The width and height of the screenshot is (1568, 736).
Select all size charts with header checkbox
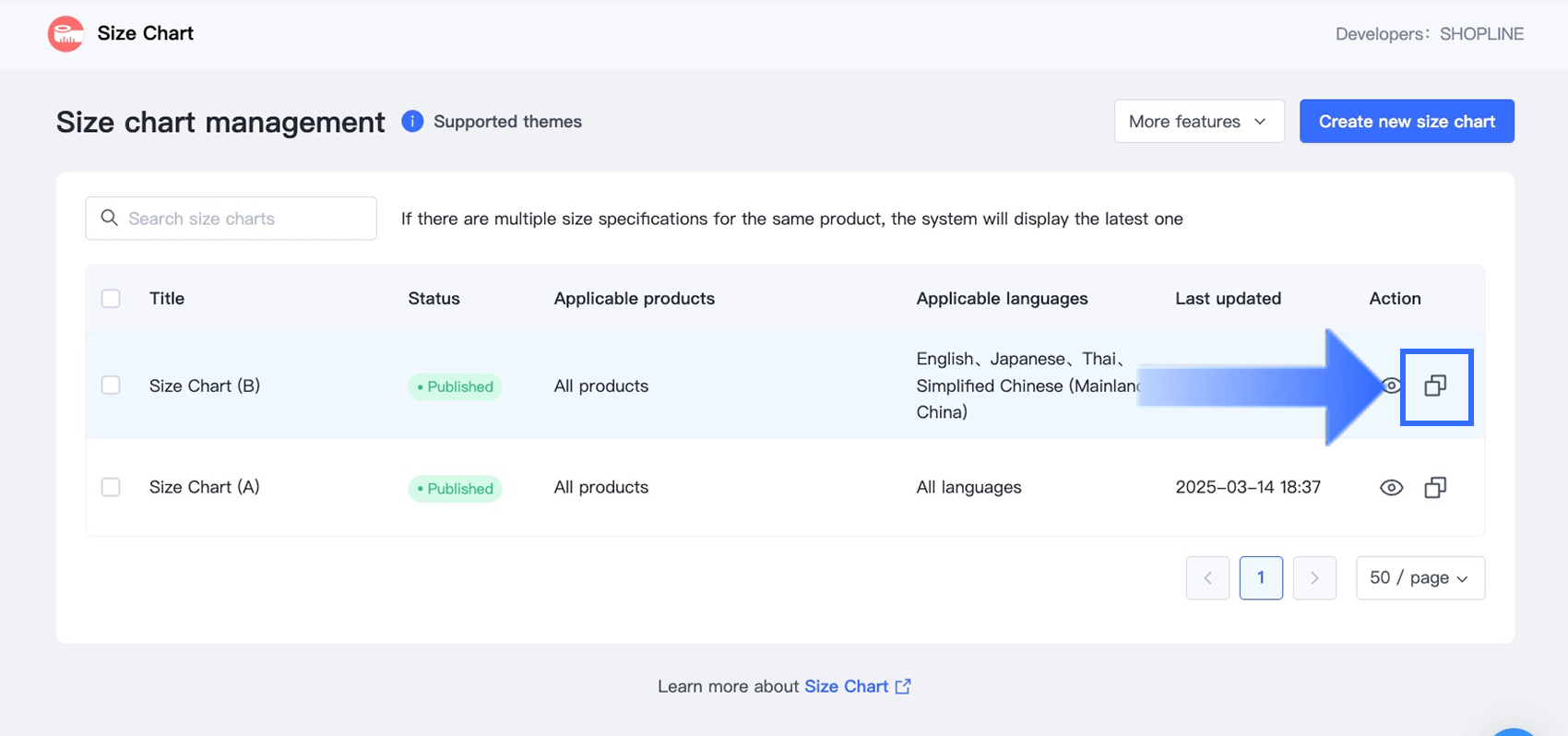[x=111, y=298]
